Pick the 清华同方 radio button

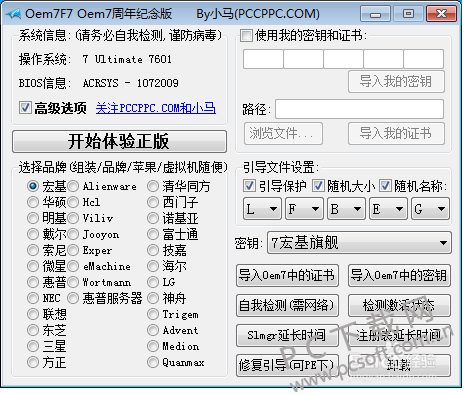click(x=153, y=186)
